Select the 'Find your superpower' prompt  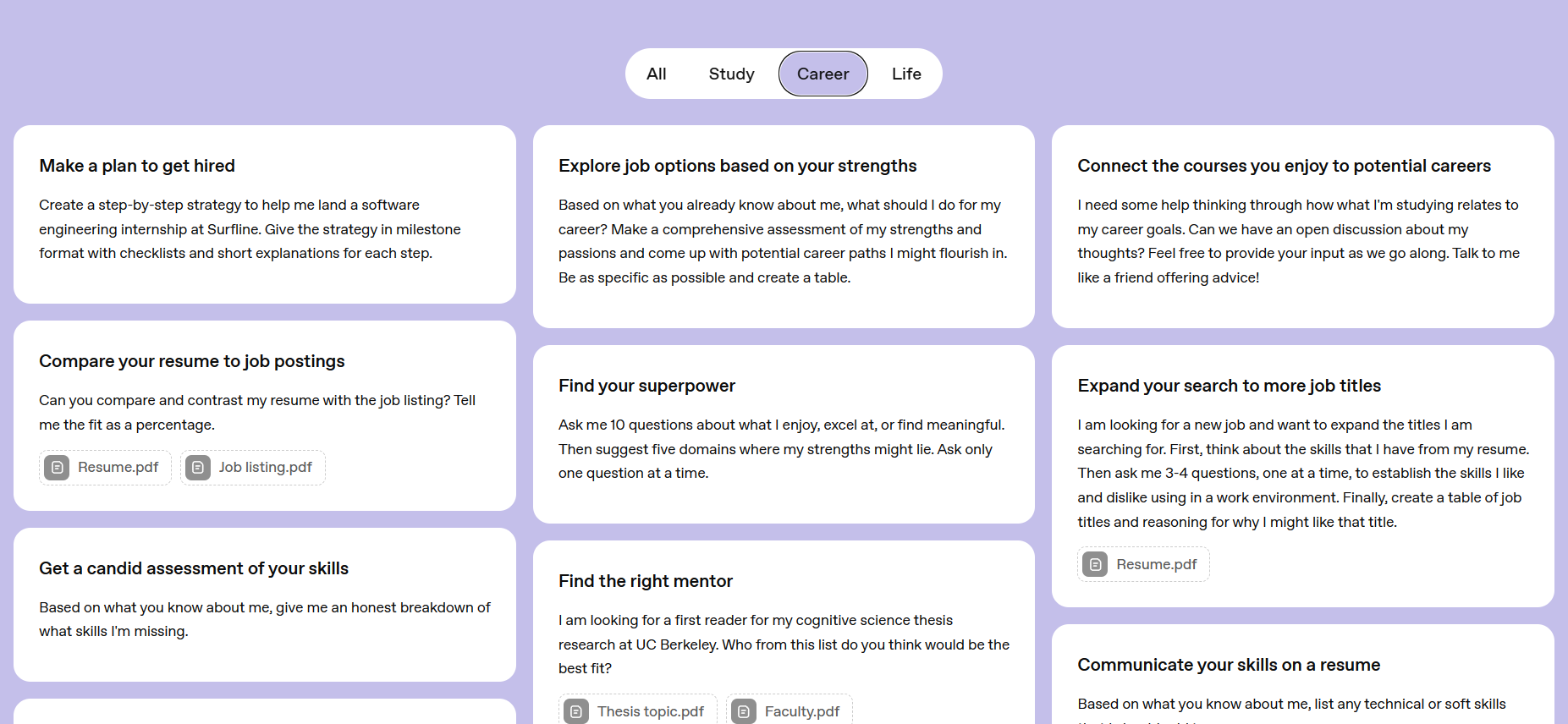click(783, 435)
